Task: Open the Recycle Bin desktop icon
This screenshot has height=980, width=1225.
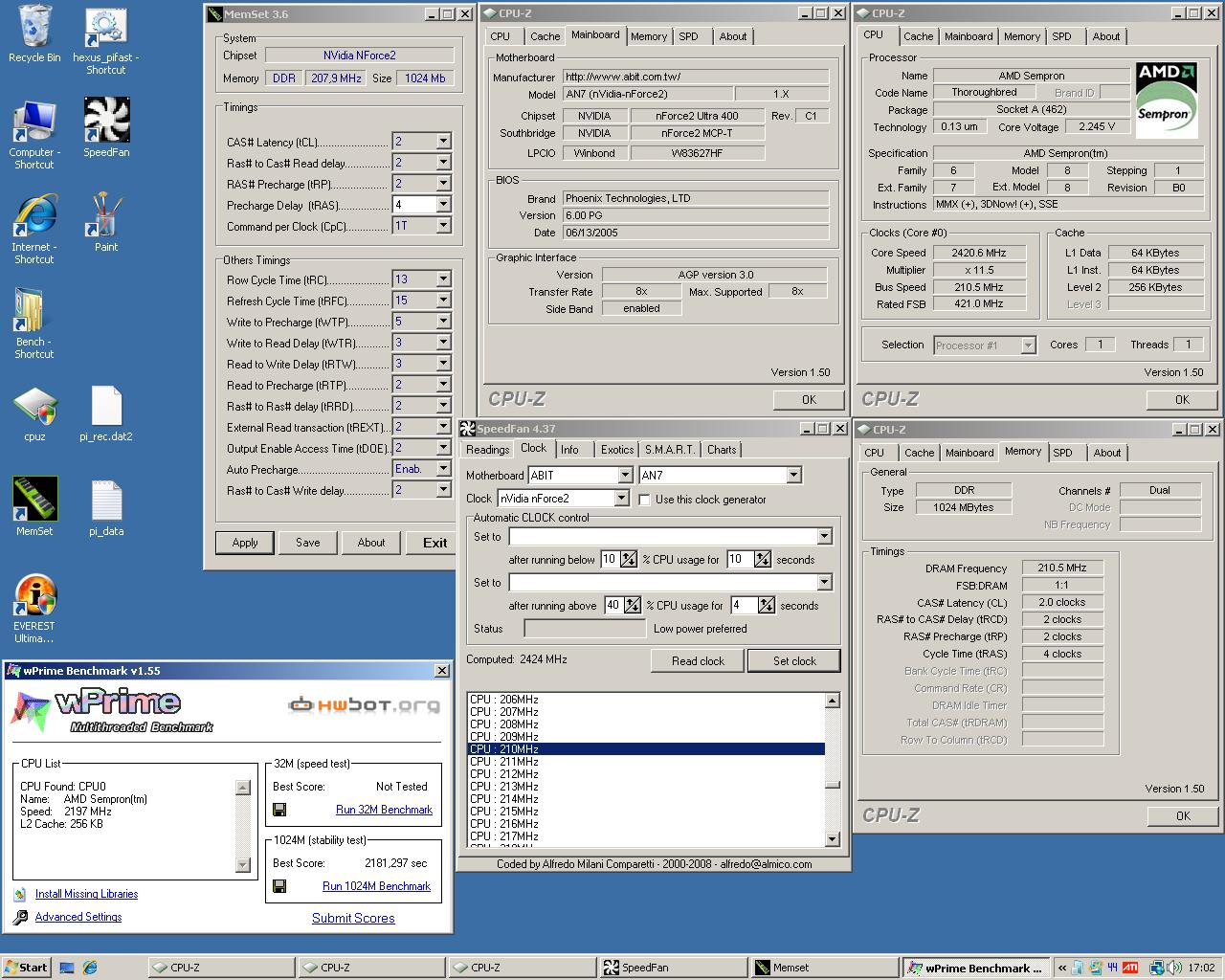Action: (34, 28)
